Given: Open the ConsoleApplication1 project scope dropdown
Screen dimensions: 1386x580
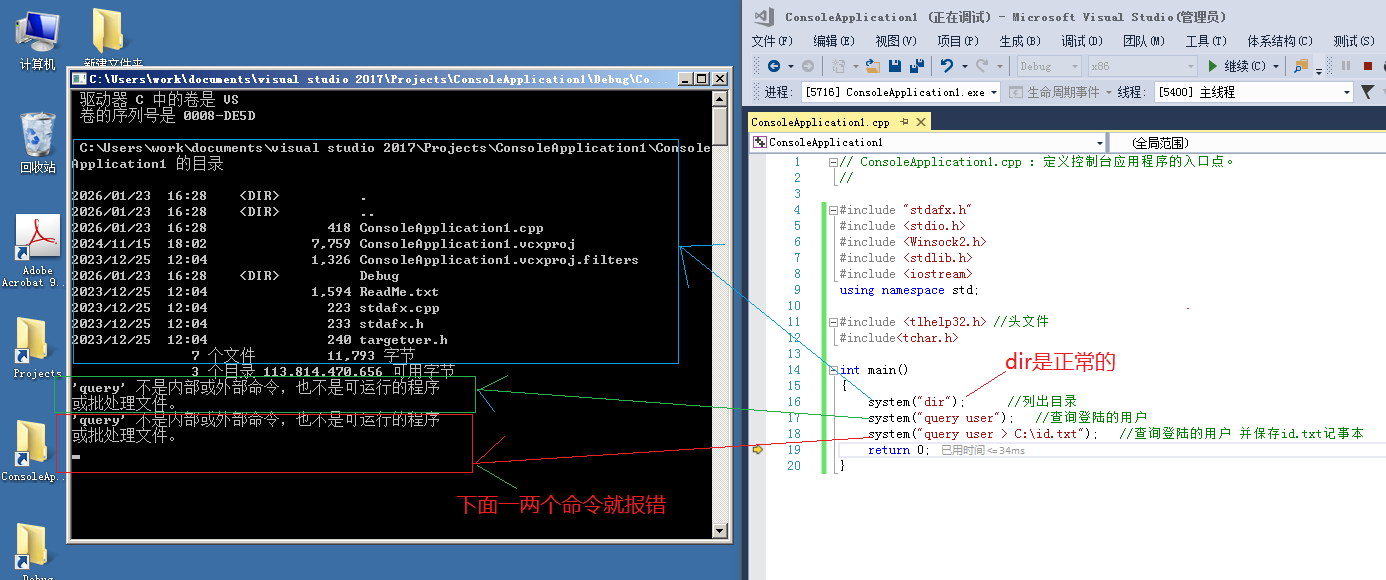Looking at the screenshot, I should 927,143.
